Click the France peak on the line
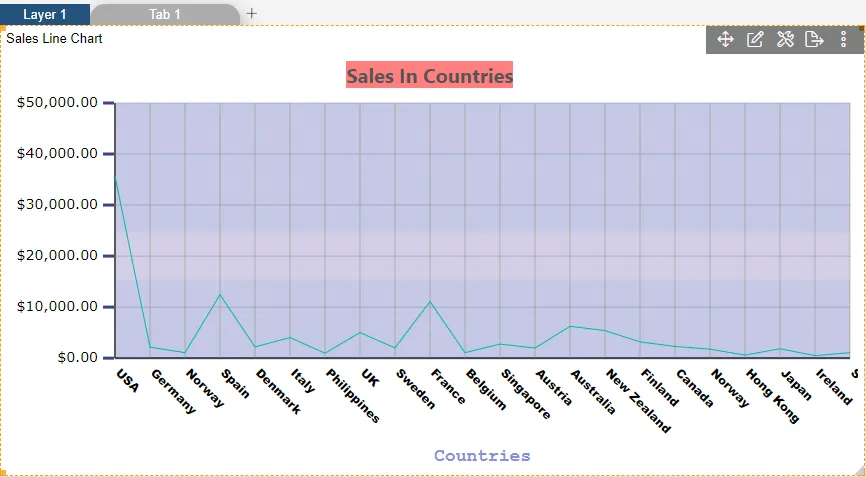 pos(430,301)
